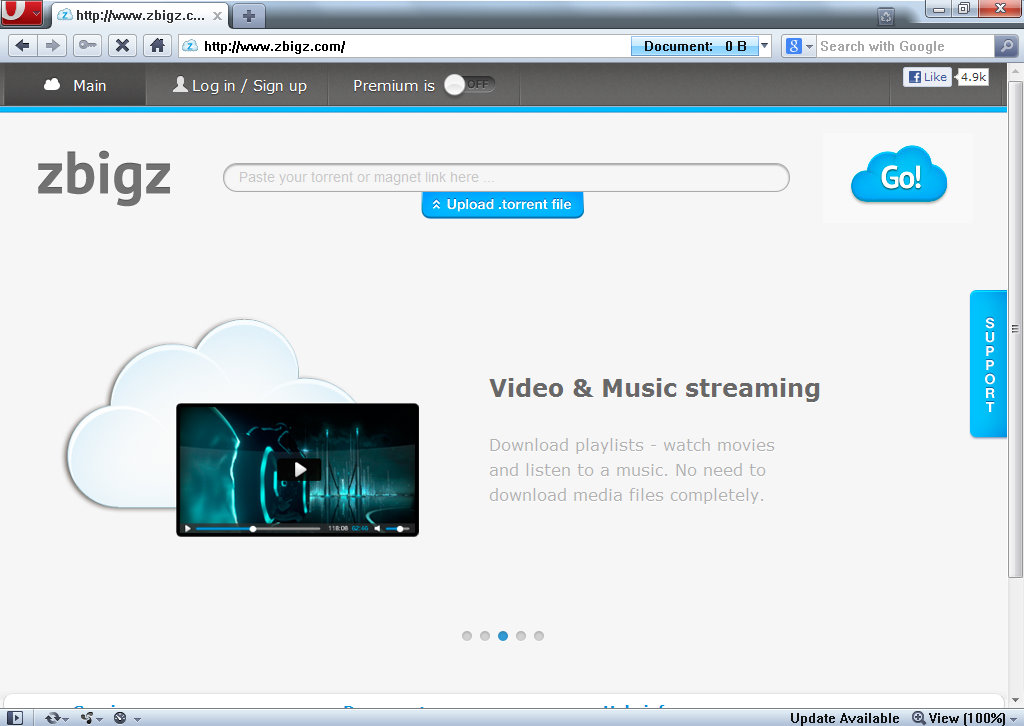Click the torrent or magnet link field
The width and height of the screenshot is (1024, 726).
506,178
